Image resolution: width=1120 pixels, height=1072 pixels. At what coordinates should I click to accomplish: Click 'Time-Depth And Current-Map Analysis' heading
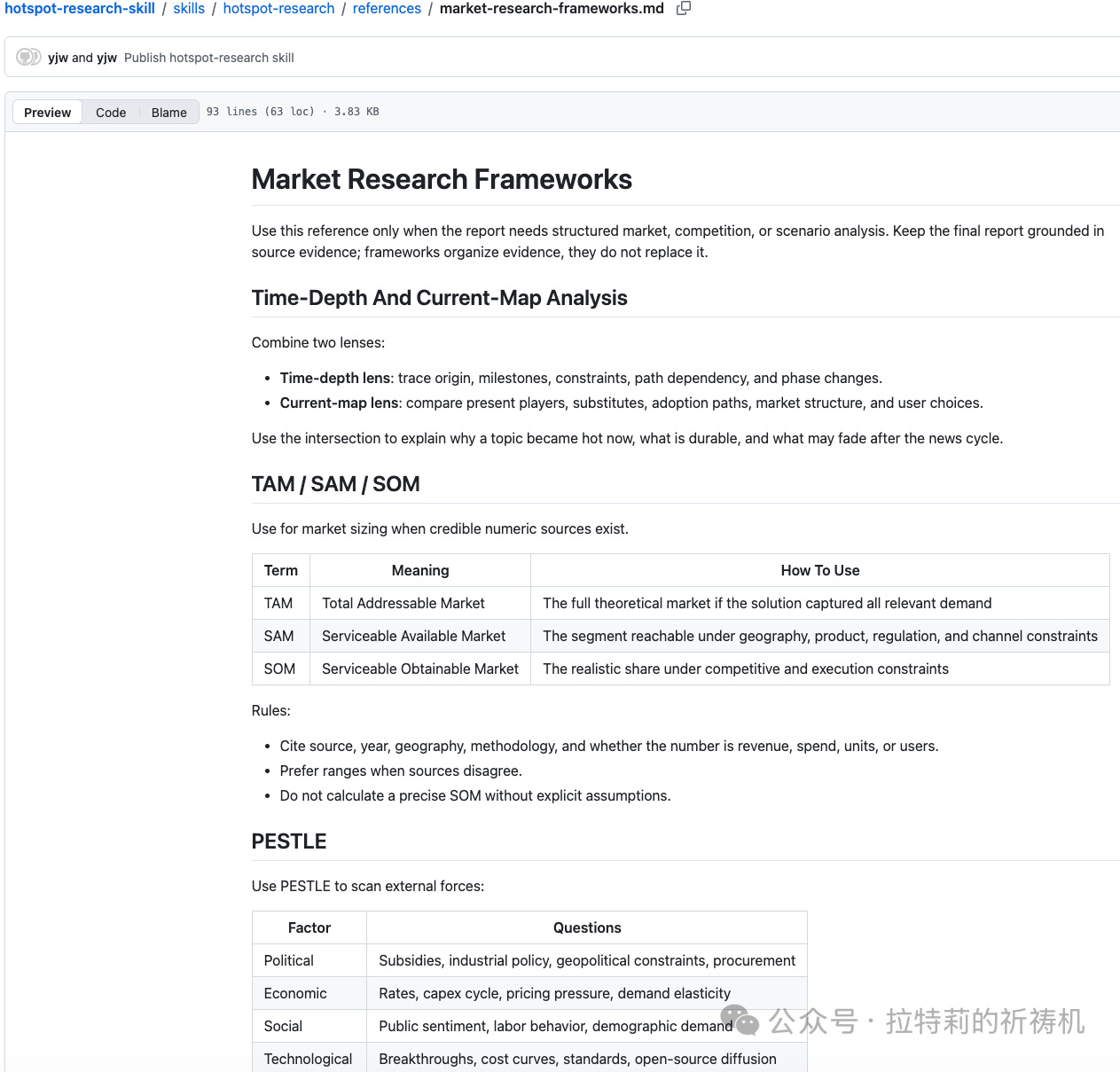click(439, 298)
